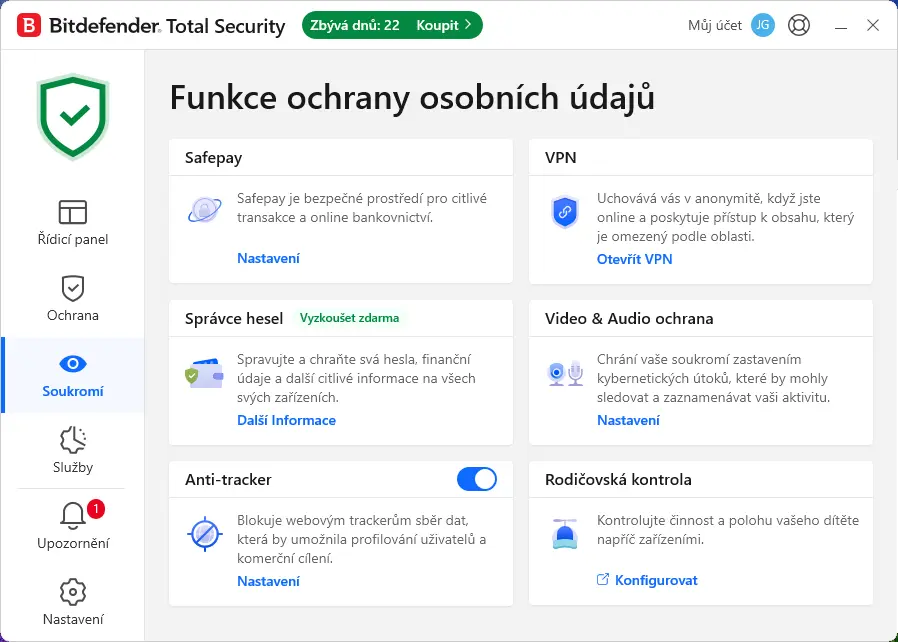
Task: Click the Koupit button arrow
Action: point(468,25)
